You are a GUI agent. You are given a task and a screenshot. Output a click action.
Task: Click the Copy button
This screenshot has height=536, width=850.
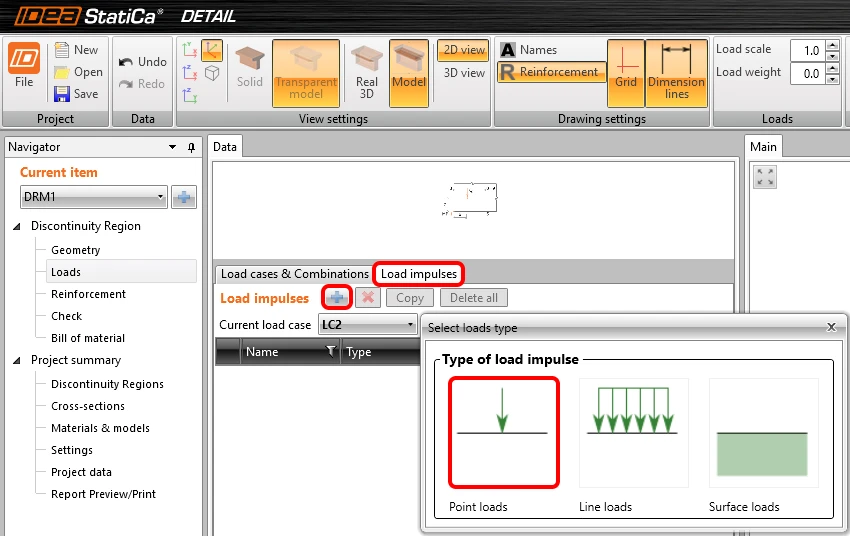(410, 298)
